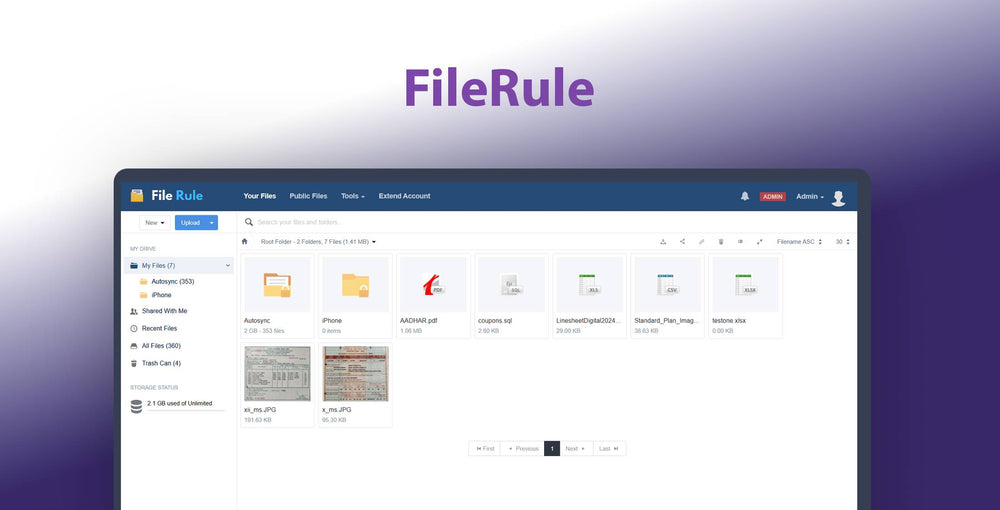Click the download icon in the file toolbar
Screen dimensions: 1000x510
coord(663,241)
